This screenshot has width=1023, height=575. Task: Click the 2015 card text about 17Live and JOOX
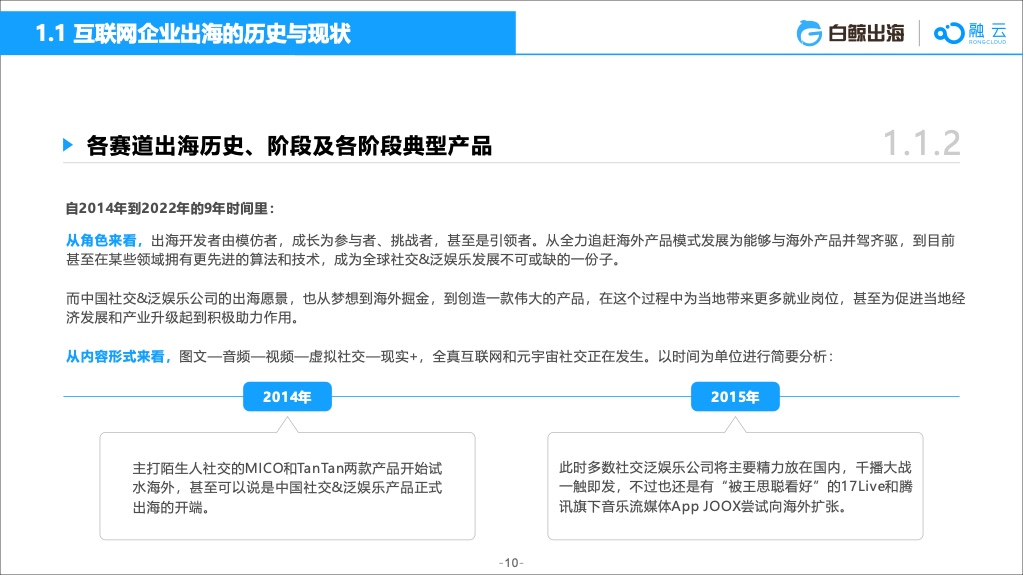[735, 487]
